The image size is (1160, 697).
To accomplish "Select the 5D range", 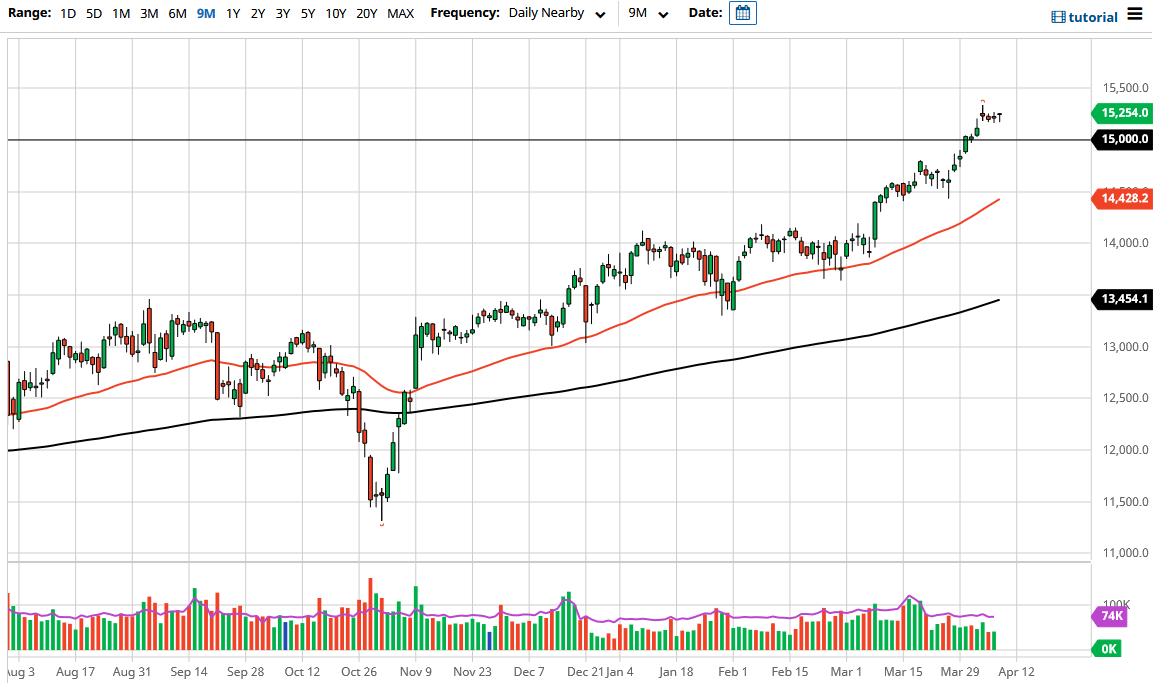I will 93,14.
